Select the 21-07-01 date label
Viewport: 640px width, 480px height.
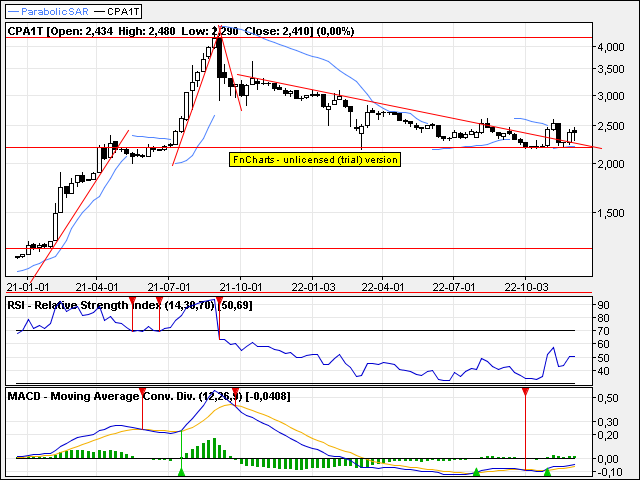[x=169, y=287]
